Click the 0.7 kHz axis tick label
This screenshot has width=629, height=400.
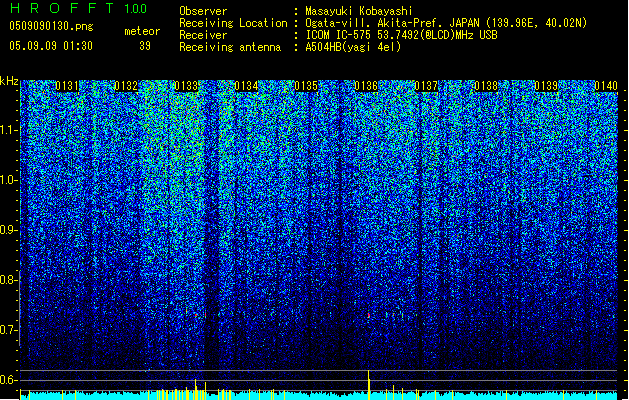(x=9, y=330)
